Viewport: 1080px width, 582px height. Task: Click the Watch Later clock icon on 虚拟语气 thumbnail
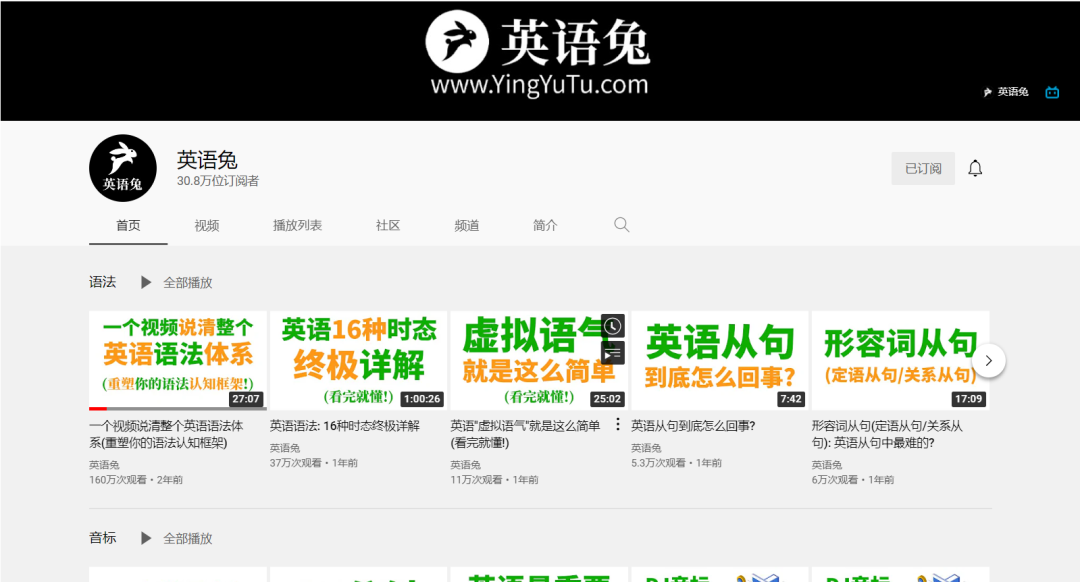(x=612, y=326)
